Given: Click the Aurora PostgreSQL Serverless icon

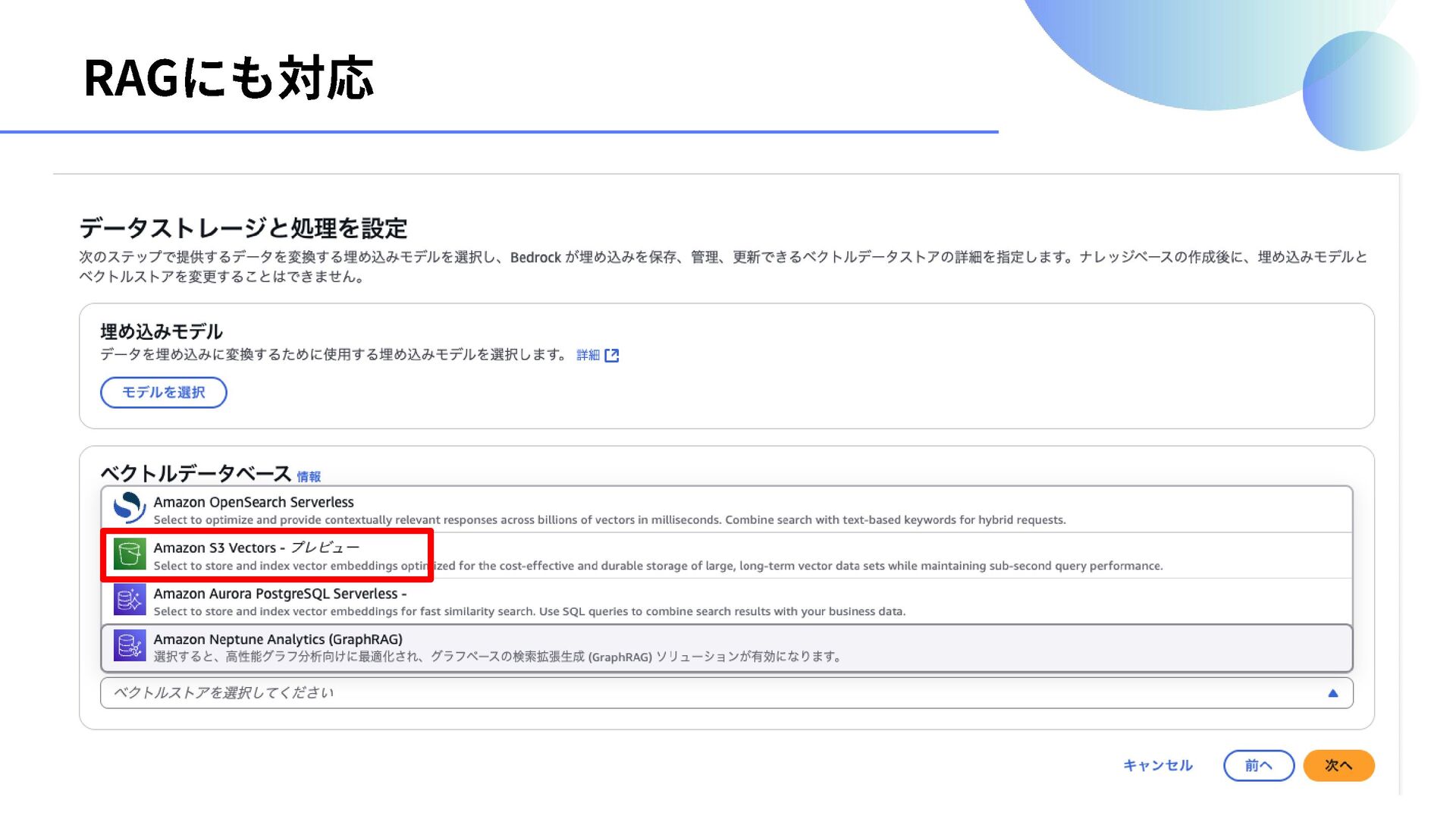Looking at the screenshot, I should (130, 600).
